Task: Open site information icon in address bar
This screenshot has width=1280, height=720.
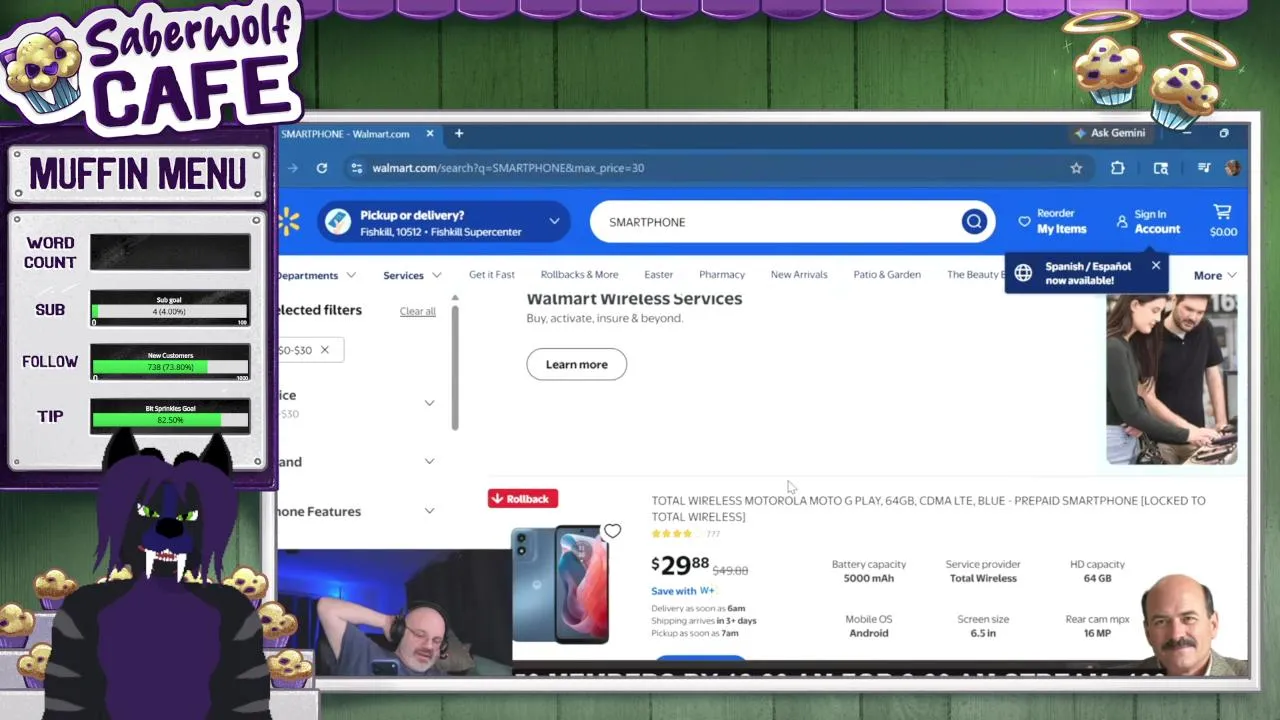Action: 357,168
